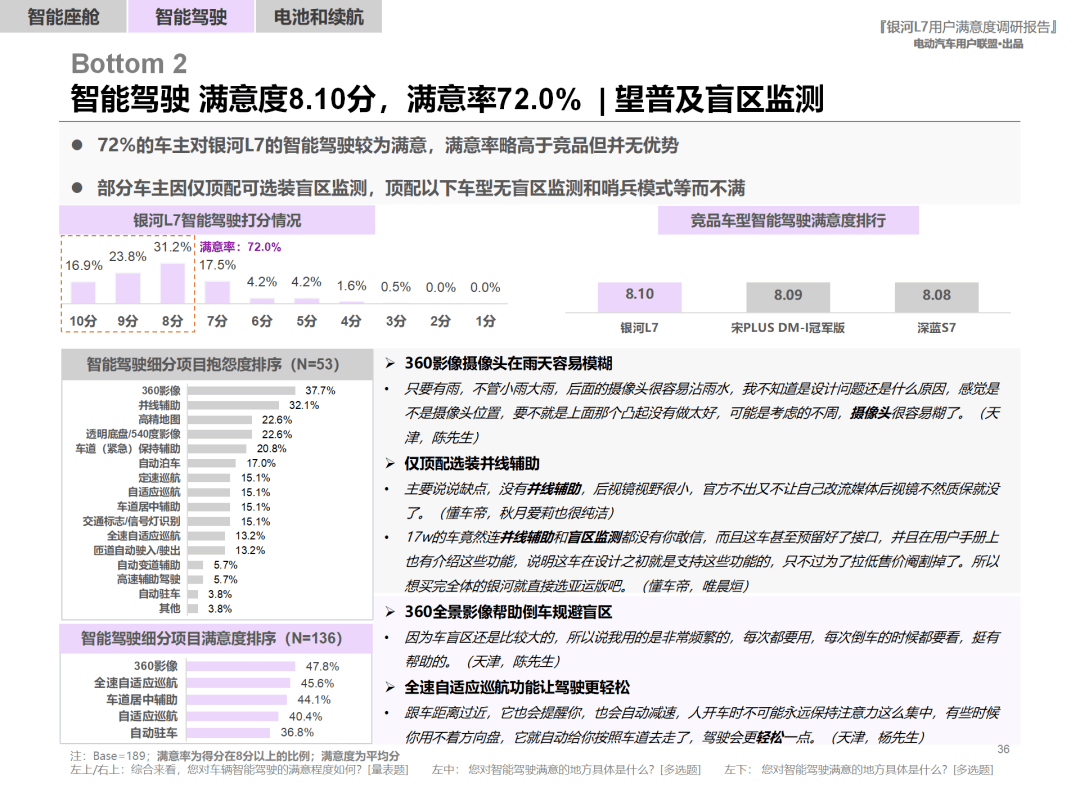The width and height of the screenshot is (1080, 810).
Task: Click the 交通标志/信号灯识别 label
Action: pos(132,521)
